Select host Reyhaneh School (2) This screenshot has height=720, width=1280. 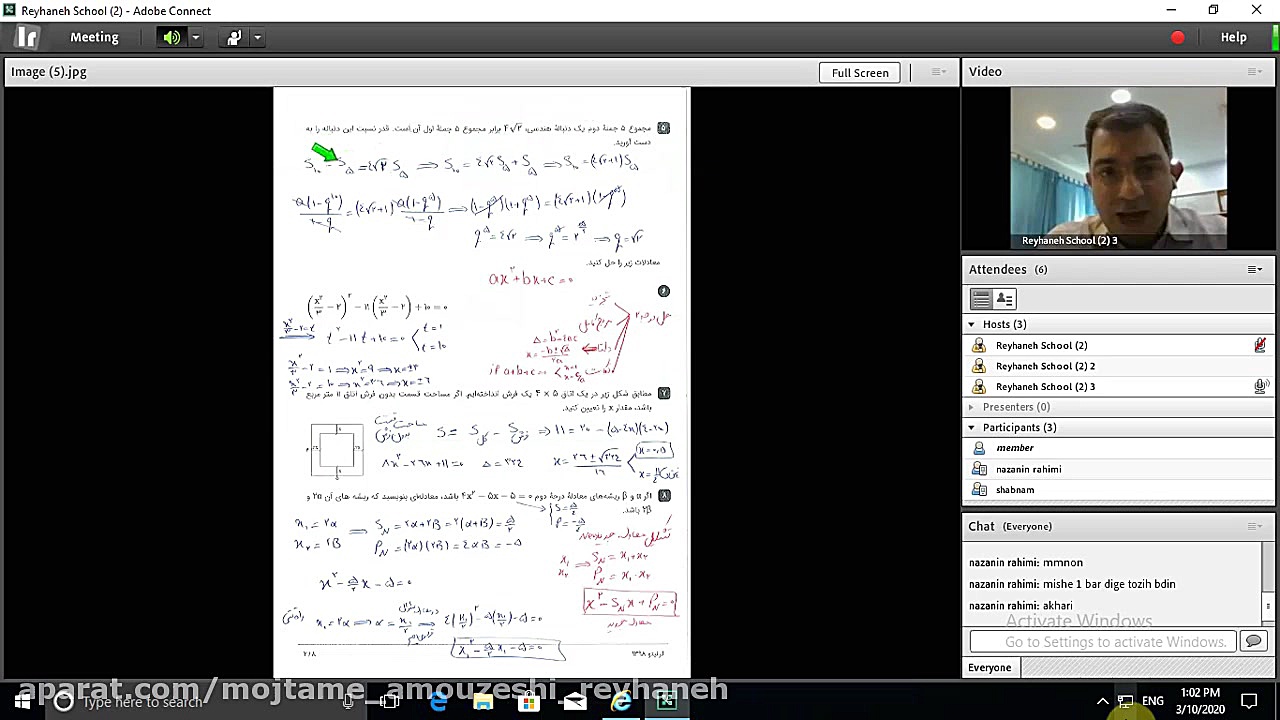click(1118, 345)
